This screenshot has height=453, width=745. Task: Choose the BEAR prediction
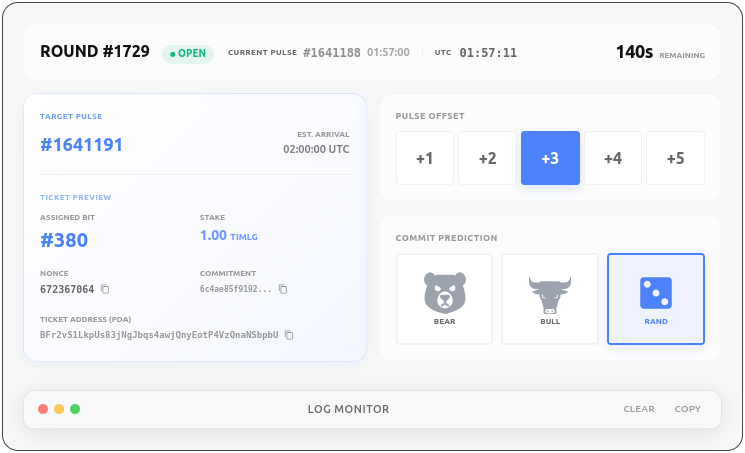tap(444, 299)
